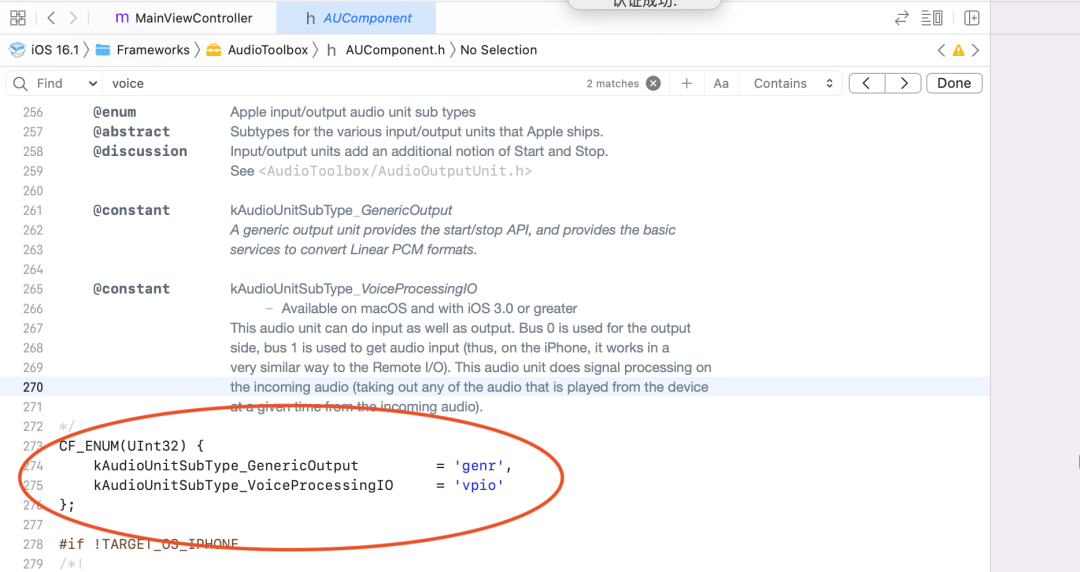
Task: Open the related items grid menu
Action: click(x=19, y=18)
